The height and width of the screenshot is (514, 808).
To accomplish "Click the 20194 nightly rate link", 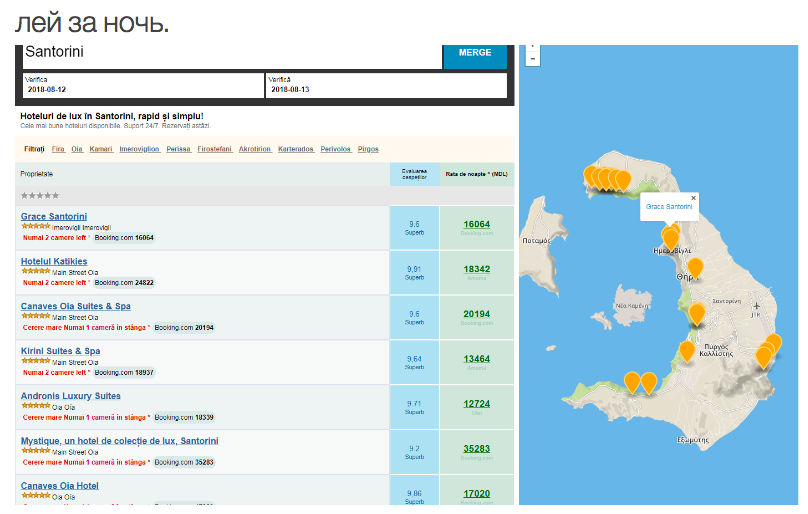I will pyautogui.click(x=477, y=314).
